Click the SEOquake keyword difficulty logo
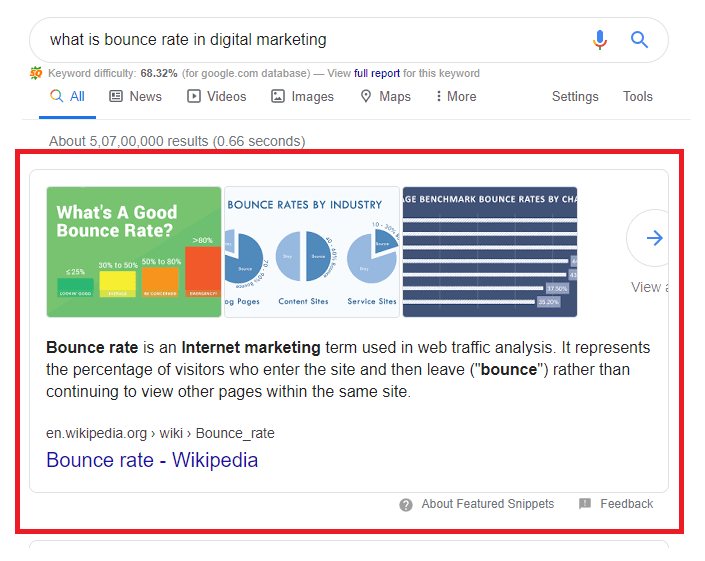Viewport: 705px width, 561px height. tap(36, 73)
